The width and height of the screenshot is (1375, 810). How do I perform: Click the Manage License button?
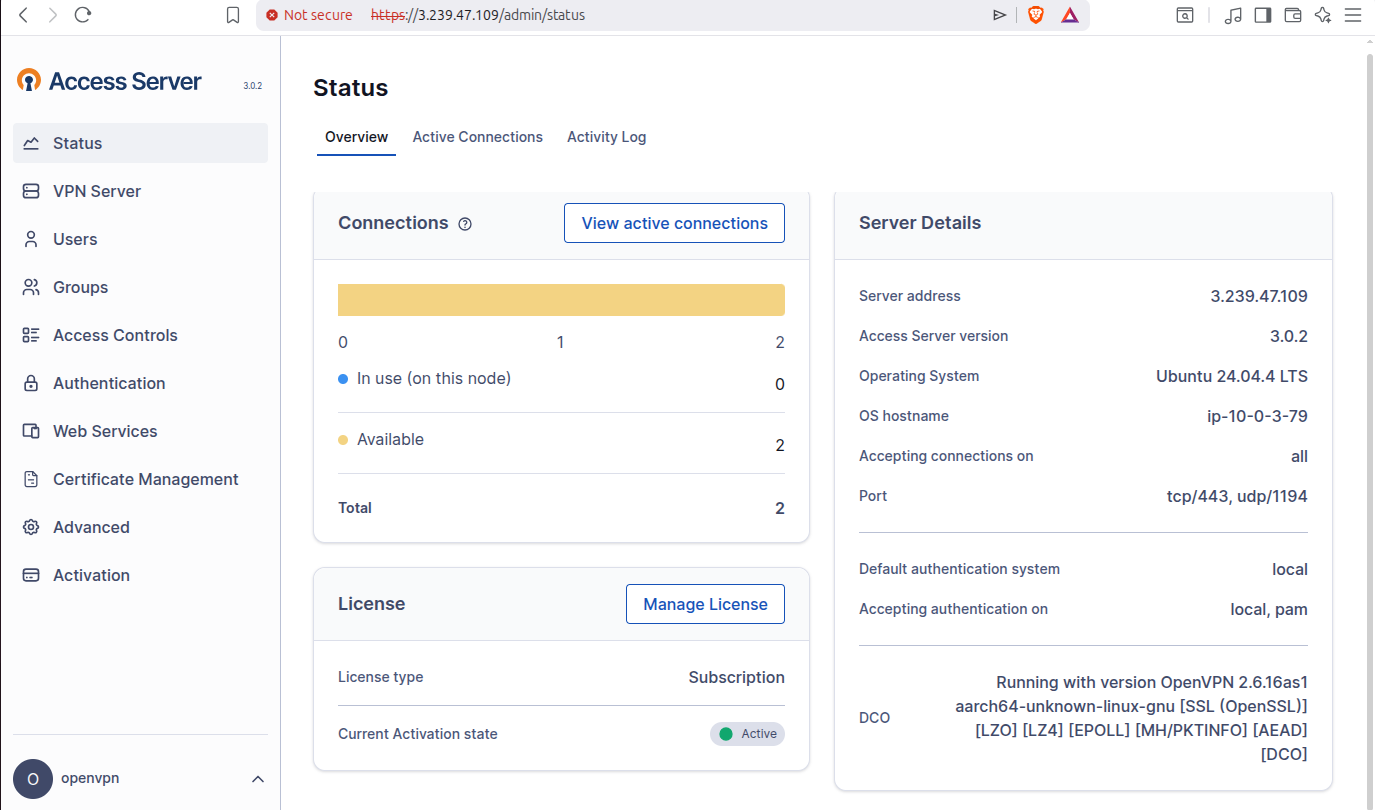[x=705, y=604]
